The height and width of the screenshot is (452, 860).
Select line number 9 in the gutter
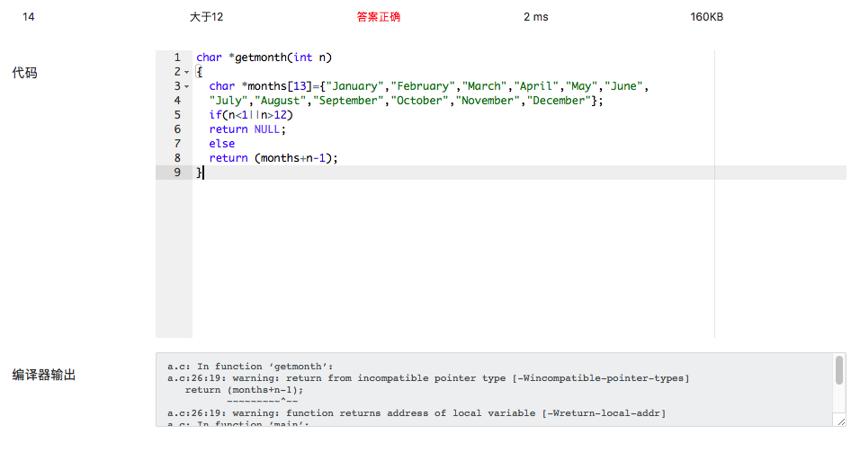click(177, 172)
